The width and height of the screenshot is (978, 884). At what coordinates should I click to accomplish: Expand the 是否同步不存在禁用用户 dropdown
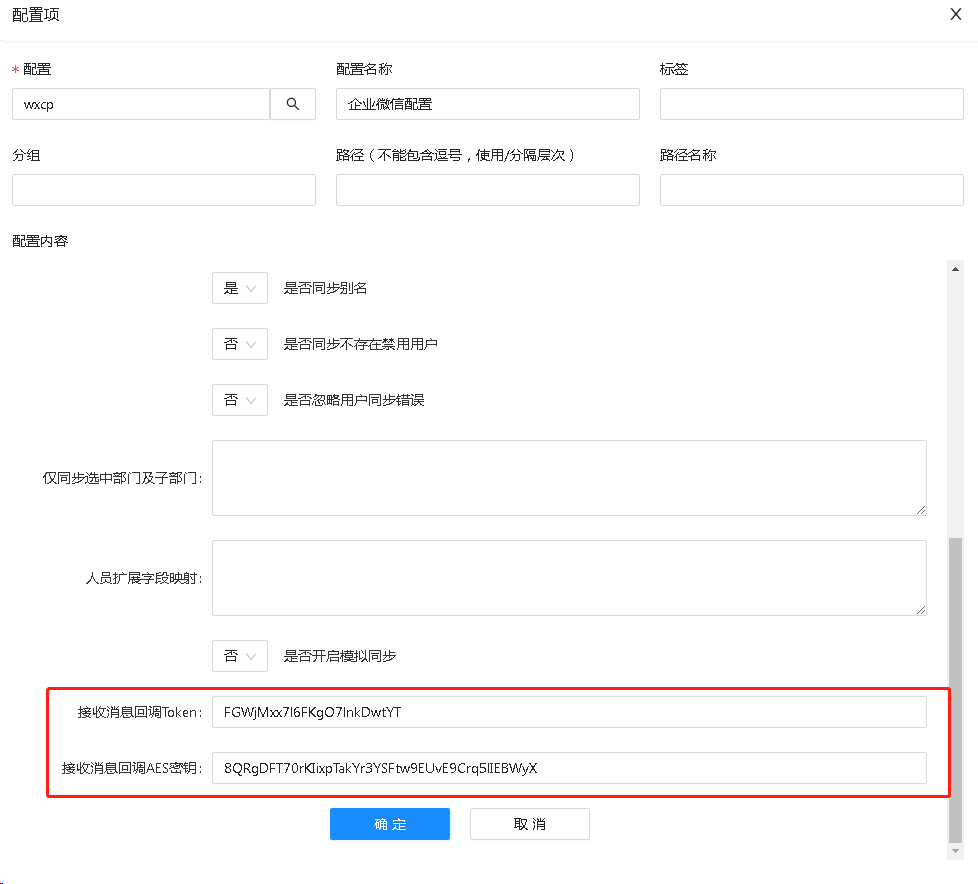tap(239, 344)
